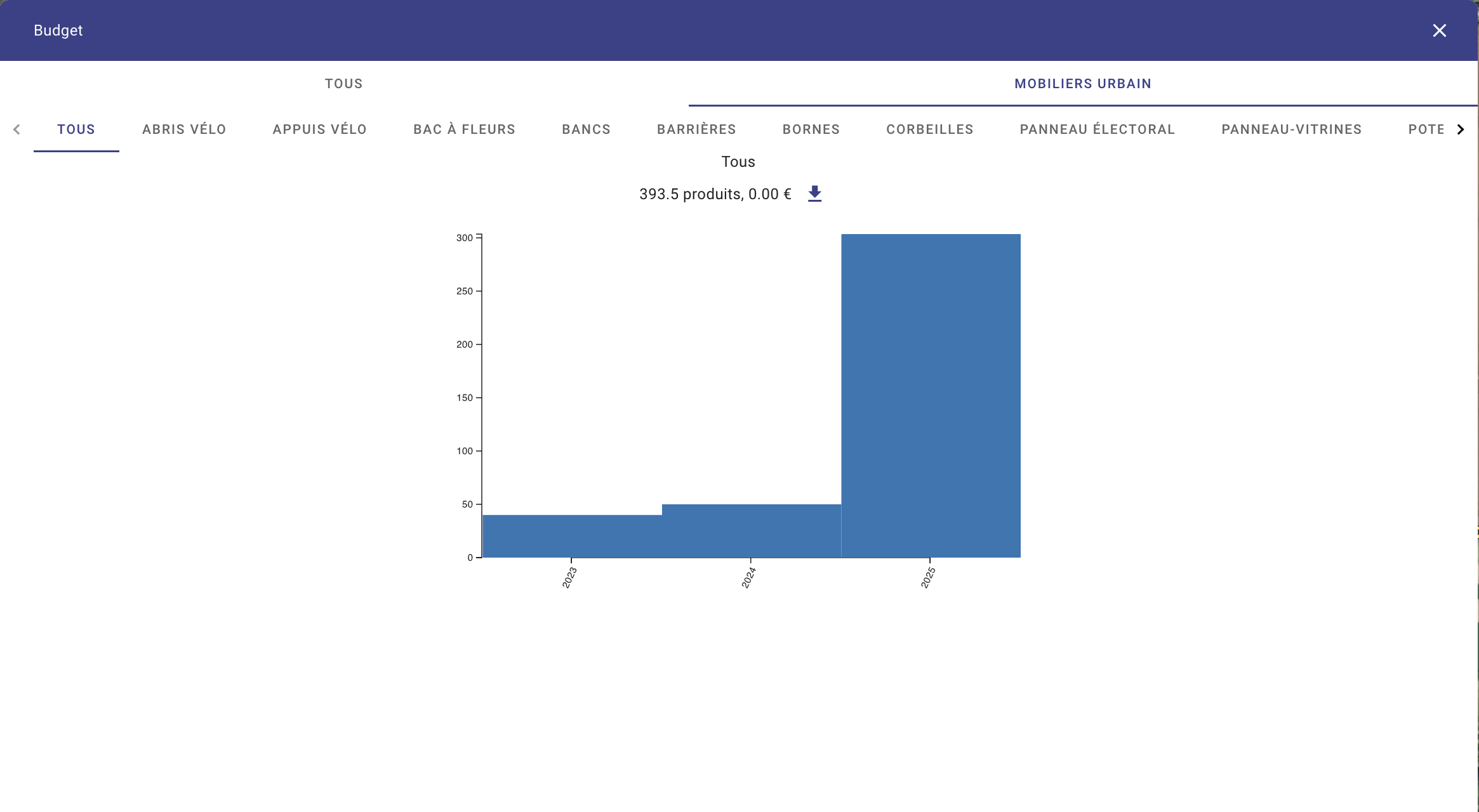Download the budget data export
This screenshot has width=1479, height=812.
(814, 194)
